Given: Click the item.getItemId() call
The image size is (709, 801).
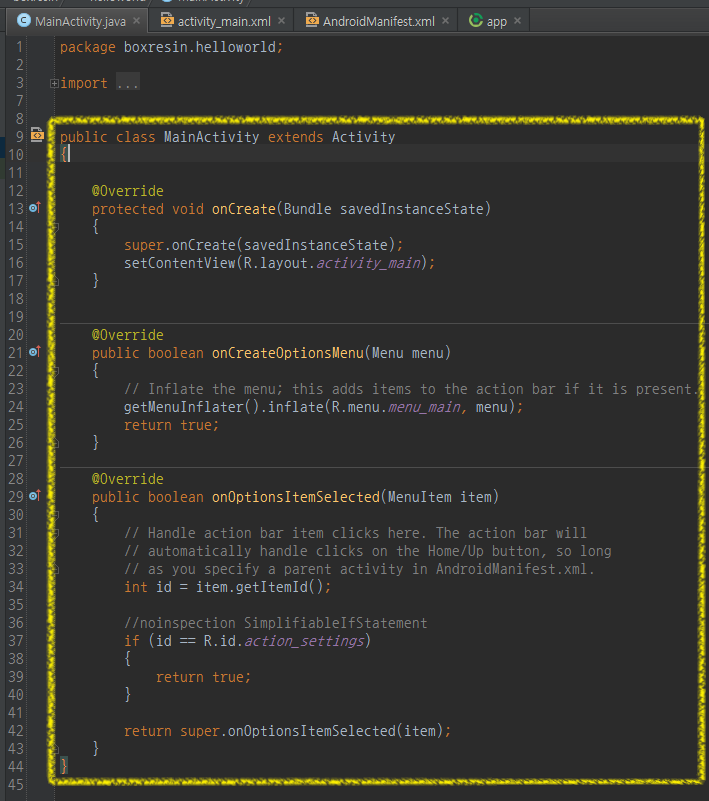Looking at the screenshot, I should [x=260, y=587].
